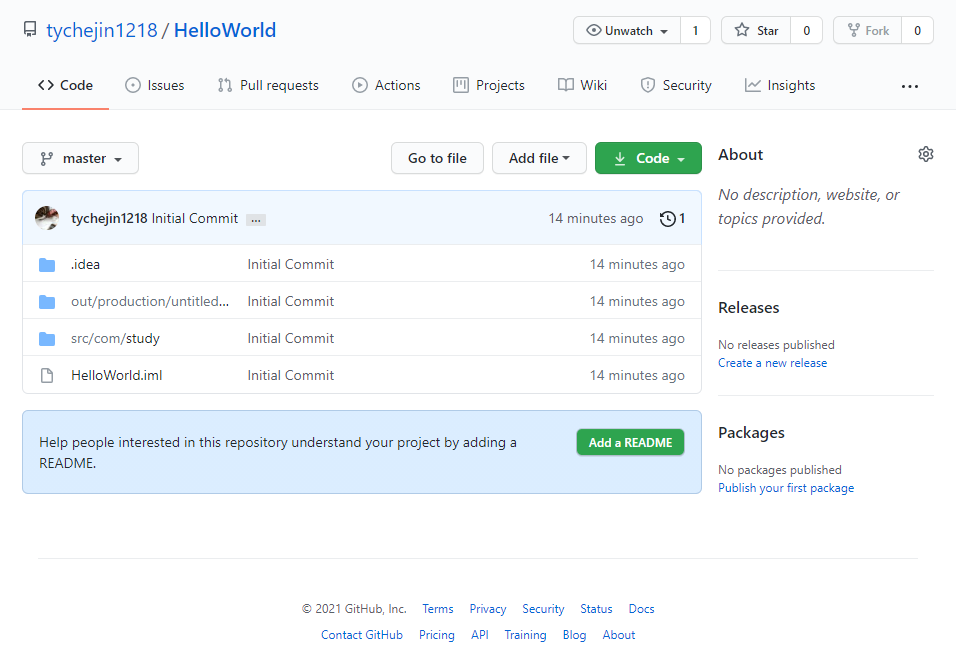956x649 pixels.
Task: Open the out/production/untitled... folder
Action: pyautogui.click(x=150, y=301)
